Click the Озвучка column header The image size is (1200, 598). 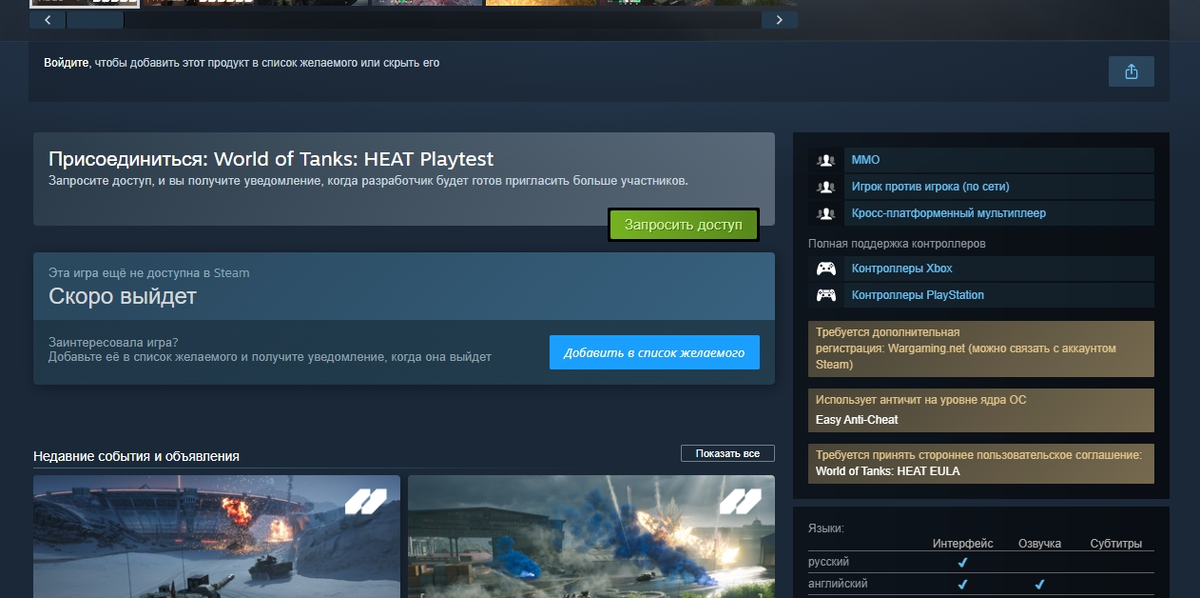click(1039, 544)
